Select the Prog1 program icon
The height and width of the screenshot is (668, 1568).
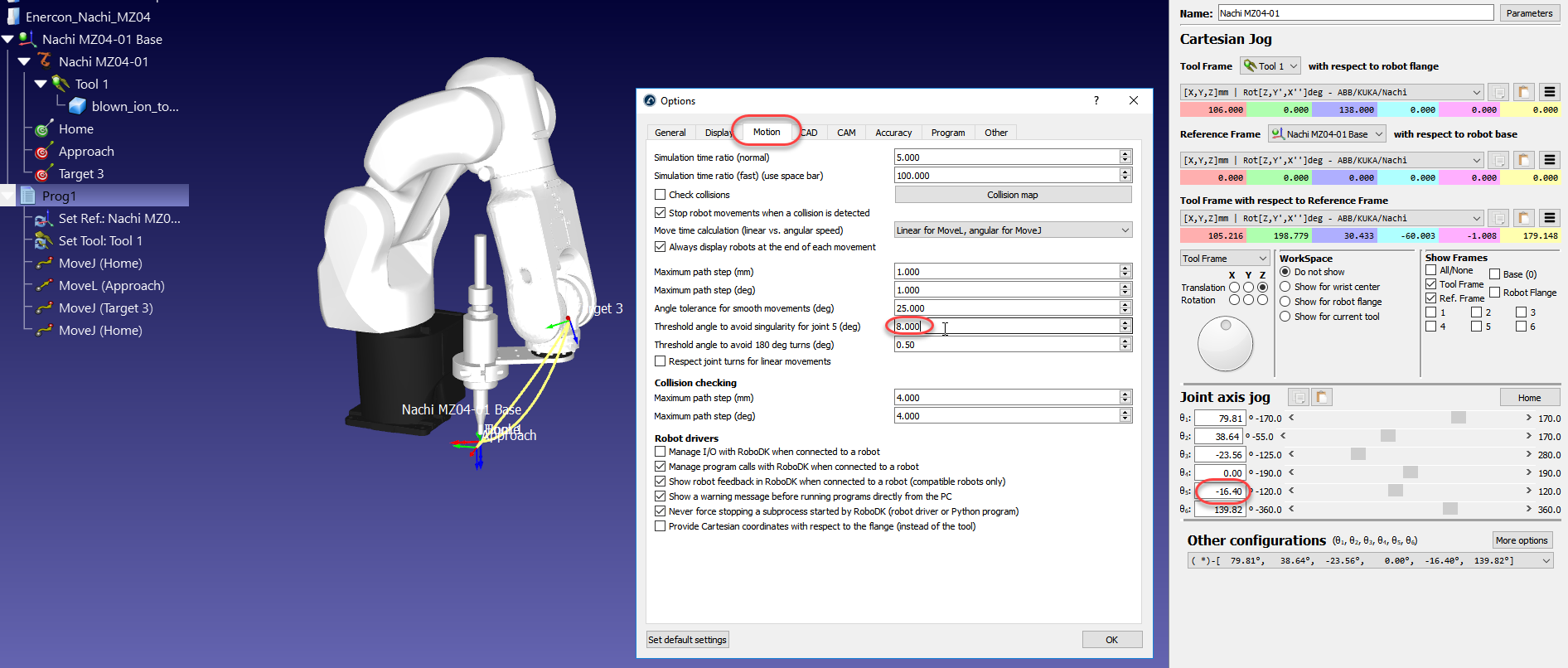(x=28, y=196)
